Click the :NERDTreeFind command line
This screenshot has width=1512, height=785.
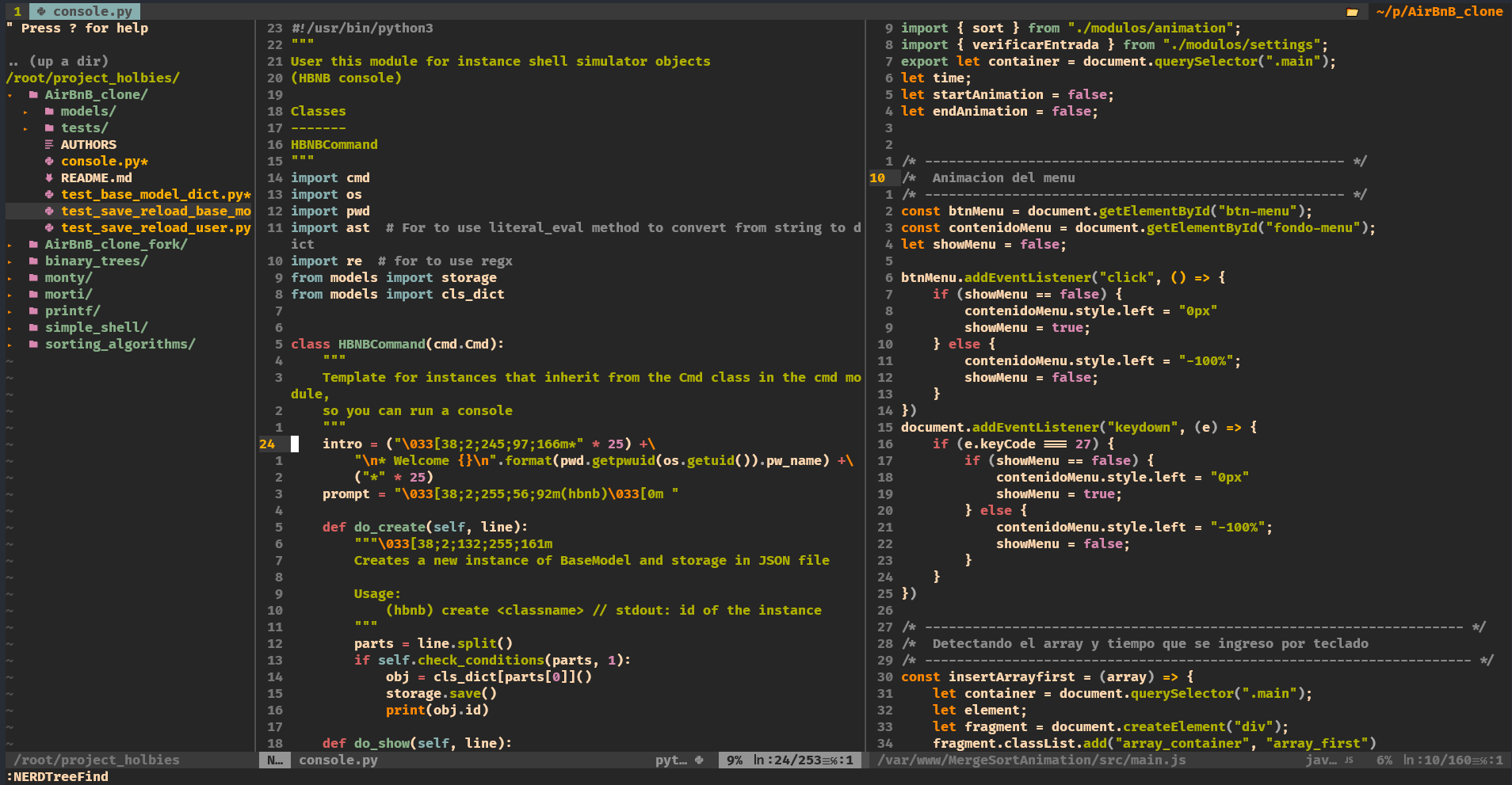pyautogui.click(x=57, y=777)
